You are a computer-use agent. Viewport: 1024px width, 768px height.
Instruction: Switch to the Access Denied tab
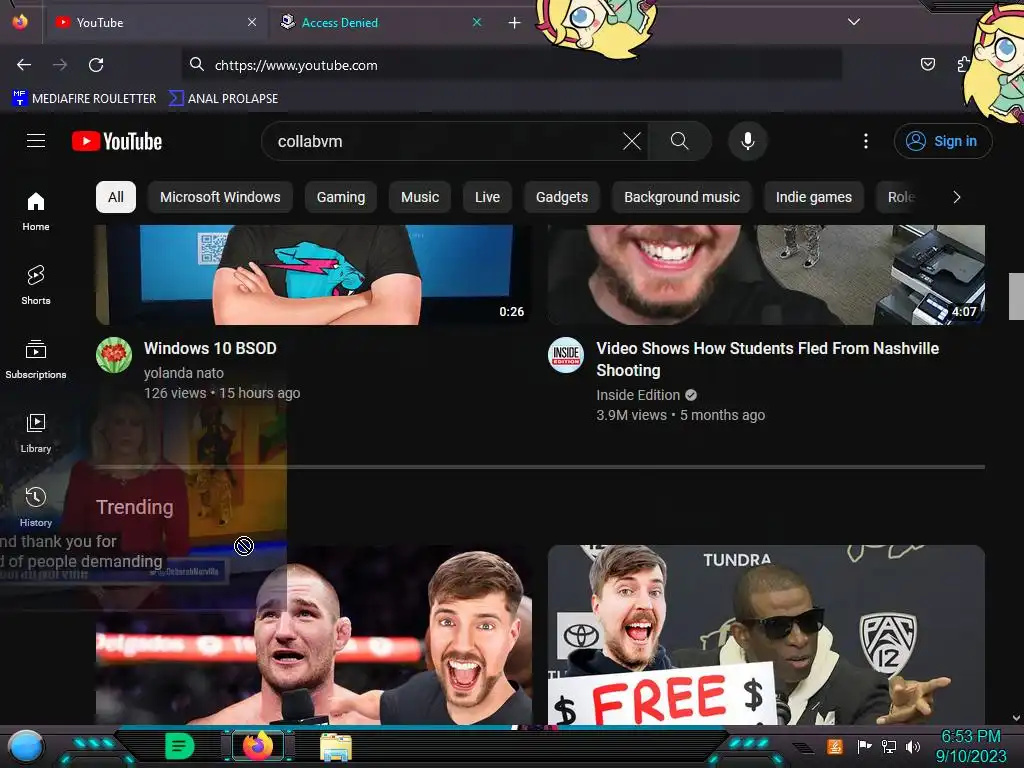382,23
